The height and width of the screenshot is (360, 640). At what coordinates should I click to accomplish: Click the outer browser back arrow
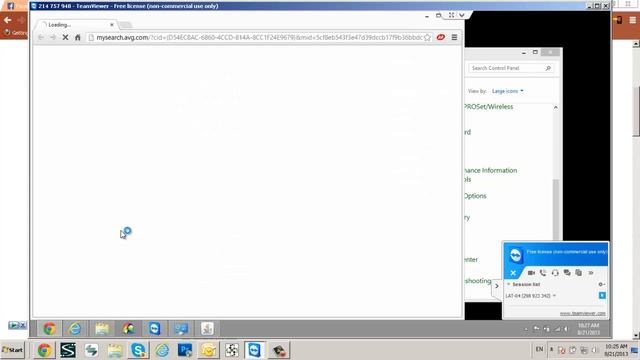[x=7, y=20]
